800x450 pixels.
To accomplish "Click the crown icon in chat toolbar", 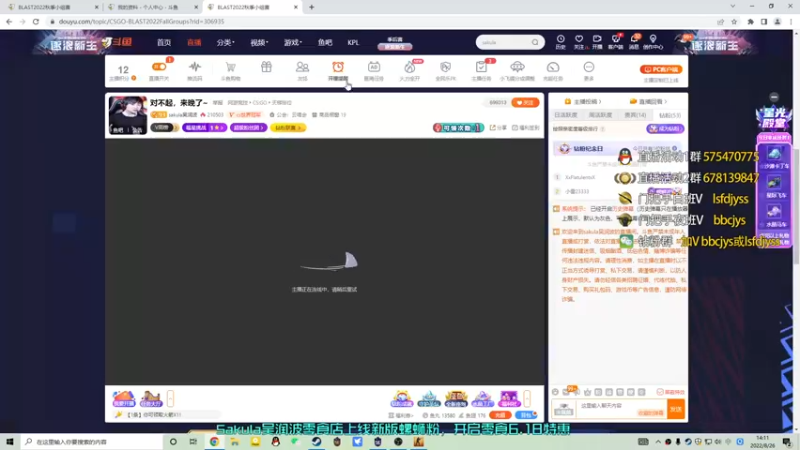I will coord(587,392).
